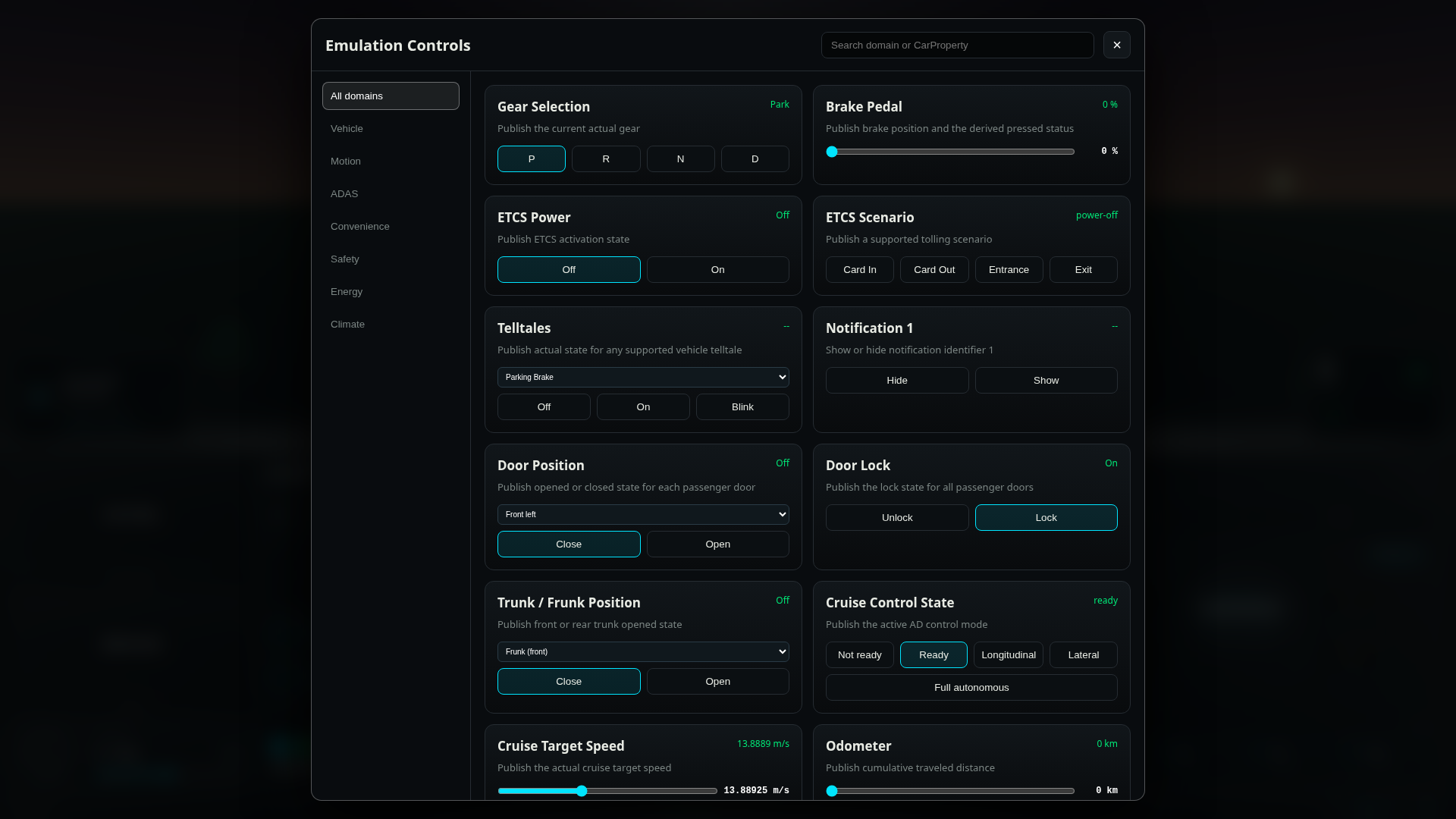
Task: Unlock all passenger doors
Action: (x=897, y=517)
